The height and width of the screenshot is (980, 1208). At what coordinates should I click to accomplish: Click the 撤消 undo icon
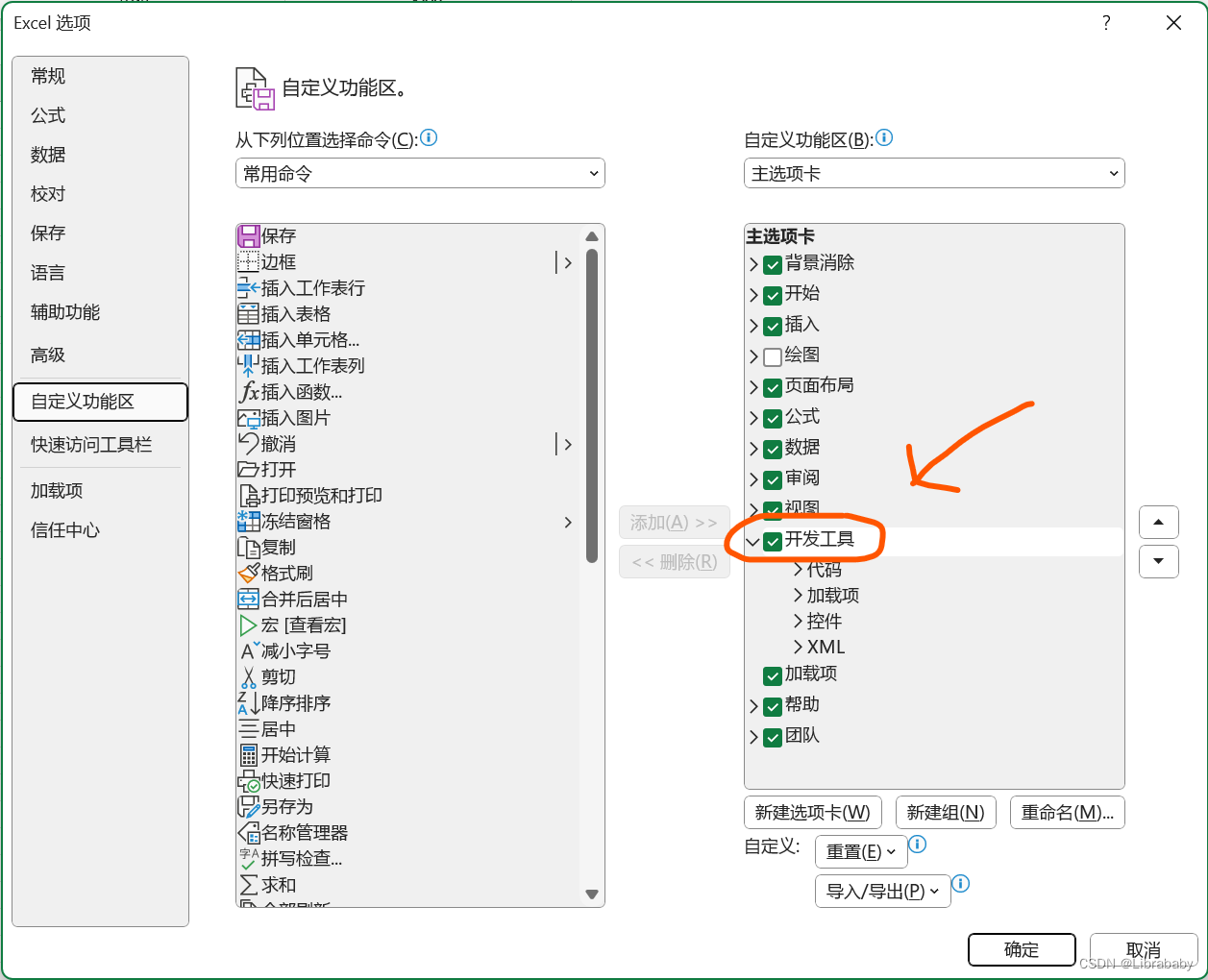coord(248,443)
